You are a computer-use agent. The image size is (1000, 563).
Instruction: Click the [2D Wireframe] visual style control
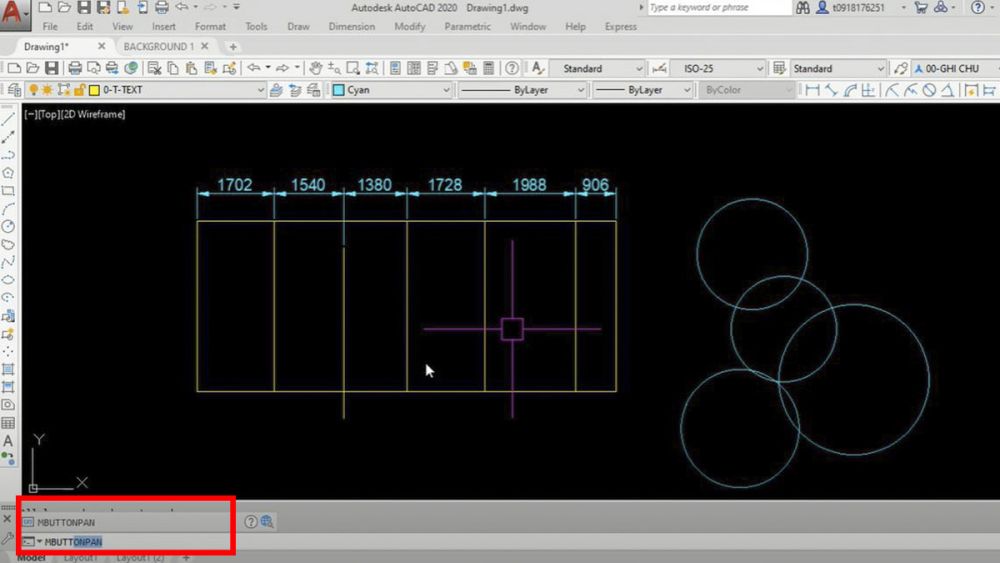[94, 114]
